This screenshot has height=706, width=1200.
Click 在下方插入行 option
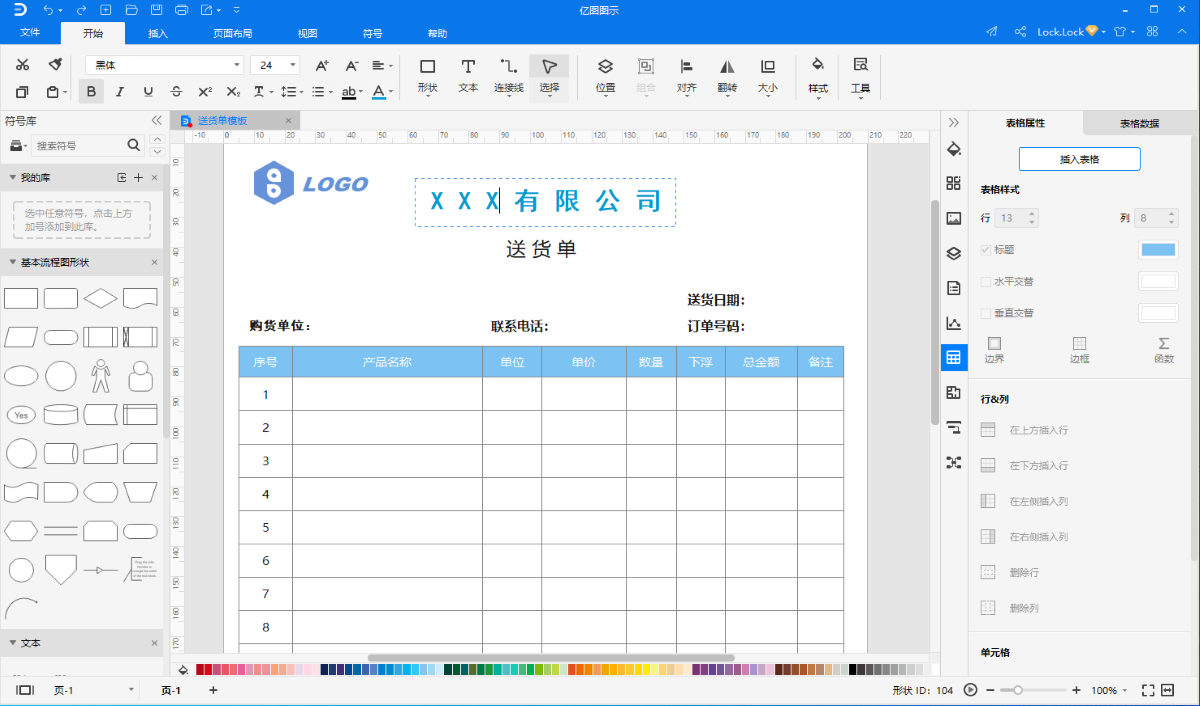(1024, 466)
